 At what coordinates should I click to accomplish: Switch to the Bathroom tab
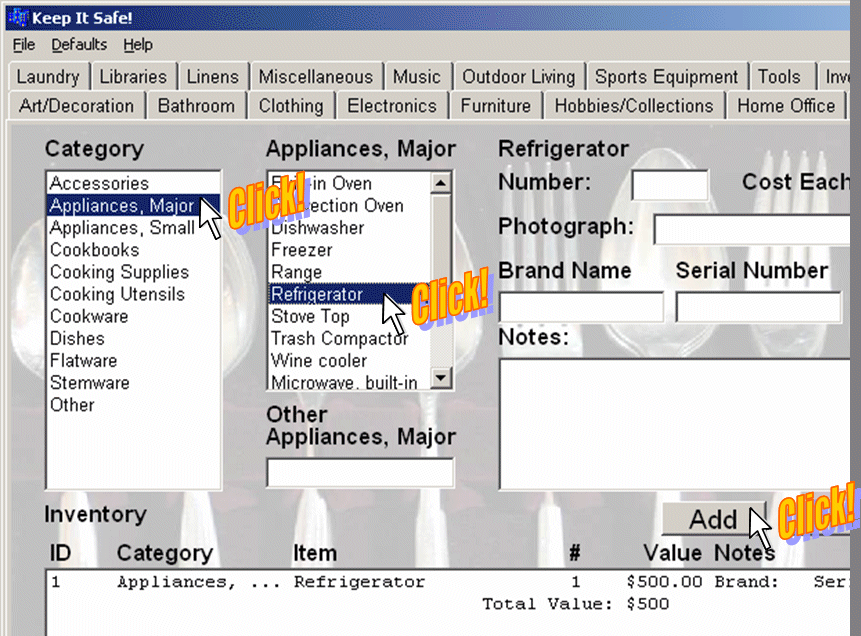click(196, 106)
